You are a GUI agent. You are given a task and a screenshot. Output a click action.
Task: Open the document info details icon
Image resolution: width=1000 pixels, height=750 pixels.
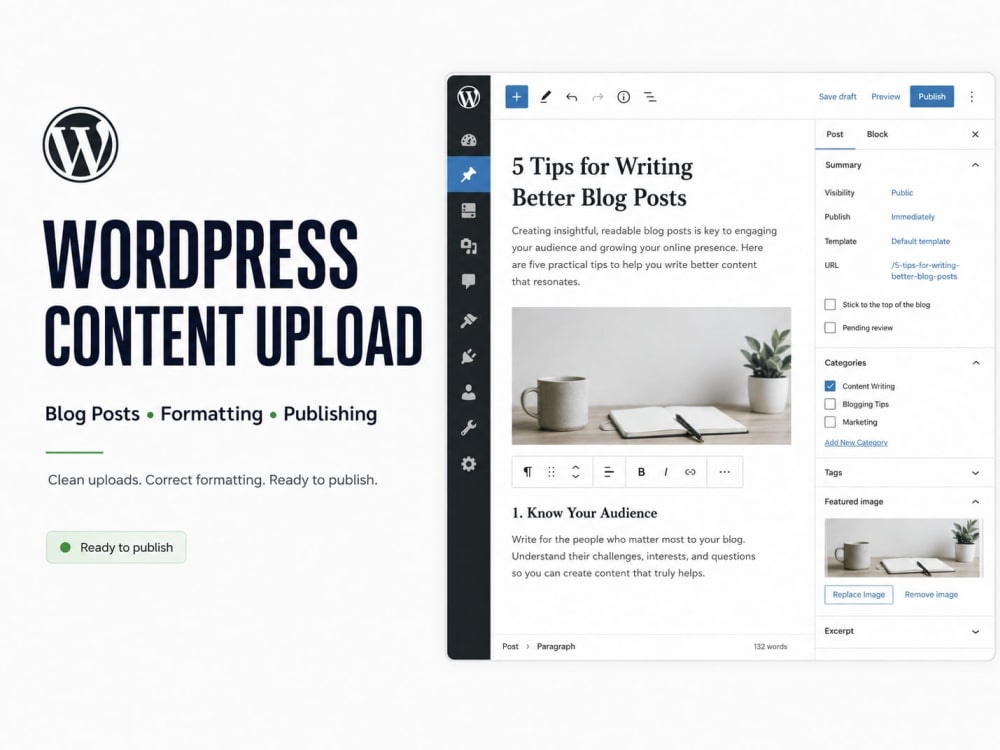coord(624,97)
